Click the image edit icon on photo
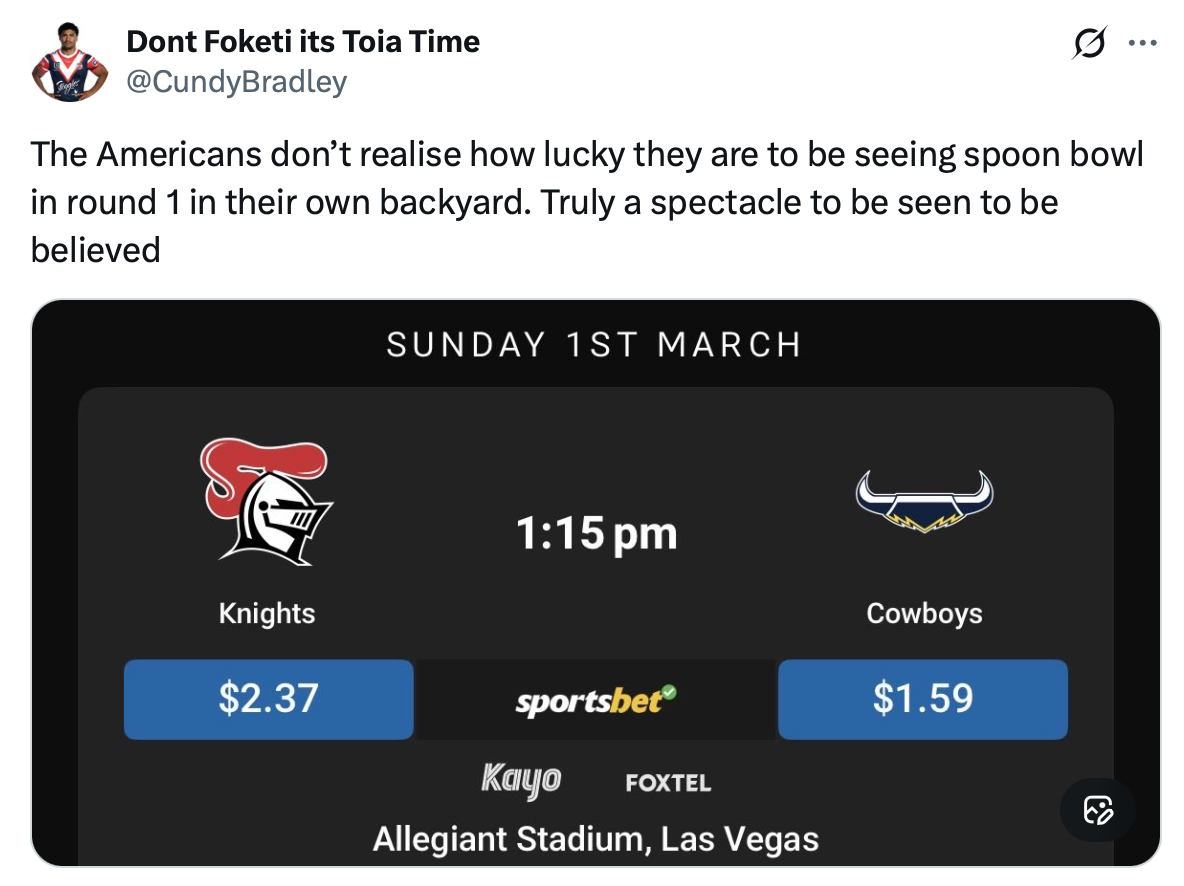Screen dimensions: 1184x886 [x=1098, y=809]
